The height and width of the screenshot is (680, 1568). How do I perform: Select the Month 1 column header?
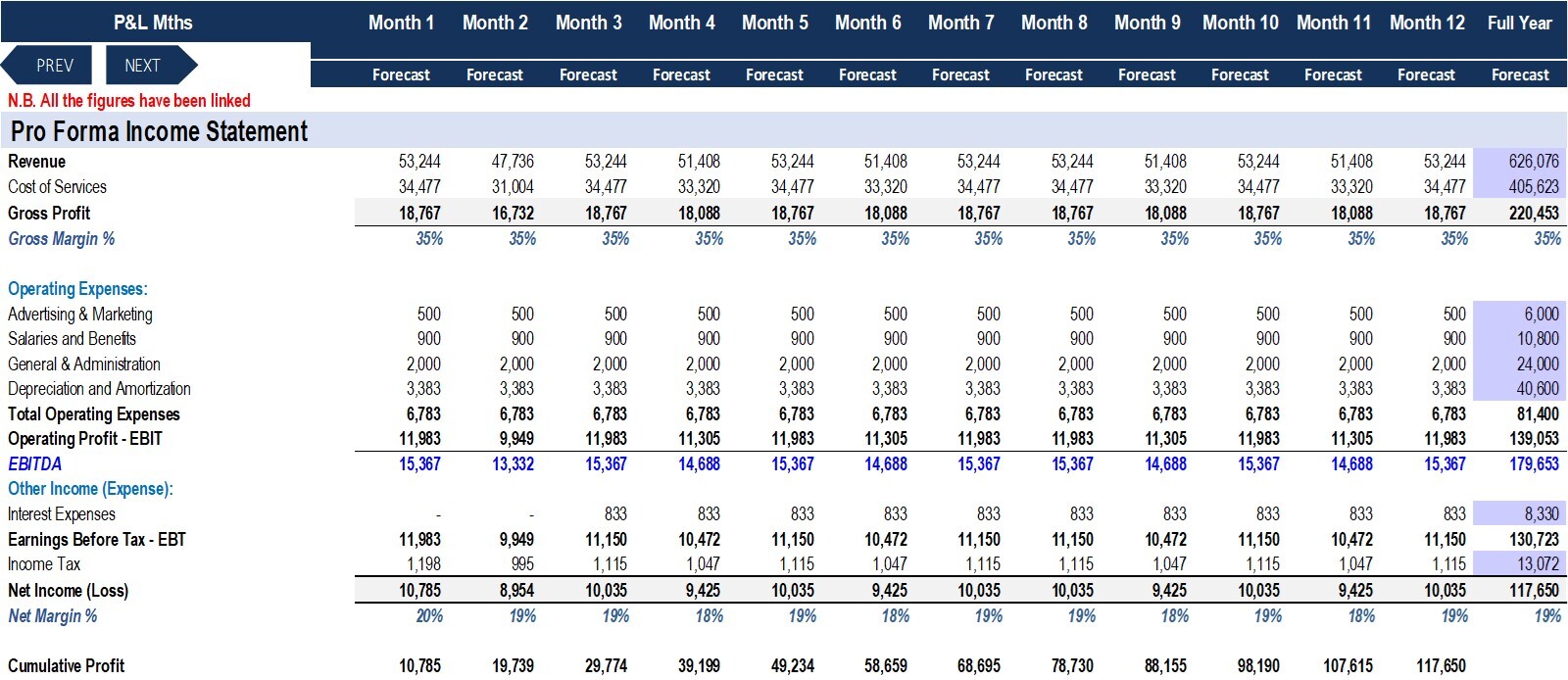401,23
